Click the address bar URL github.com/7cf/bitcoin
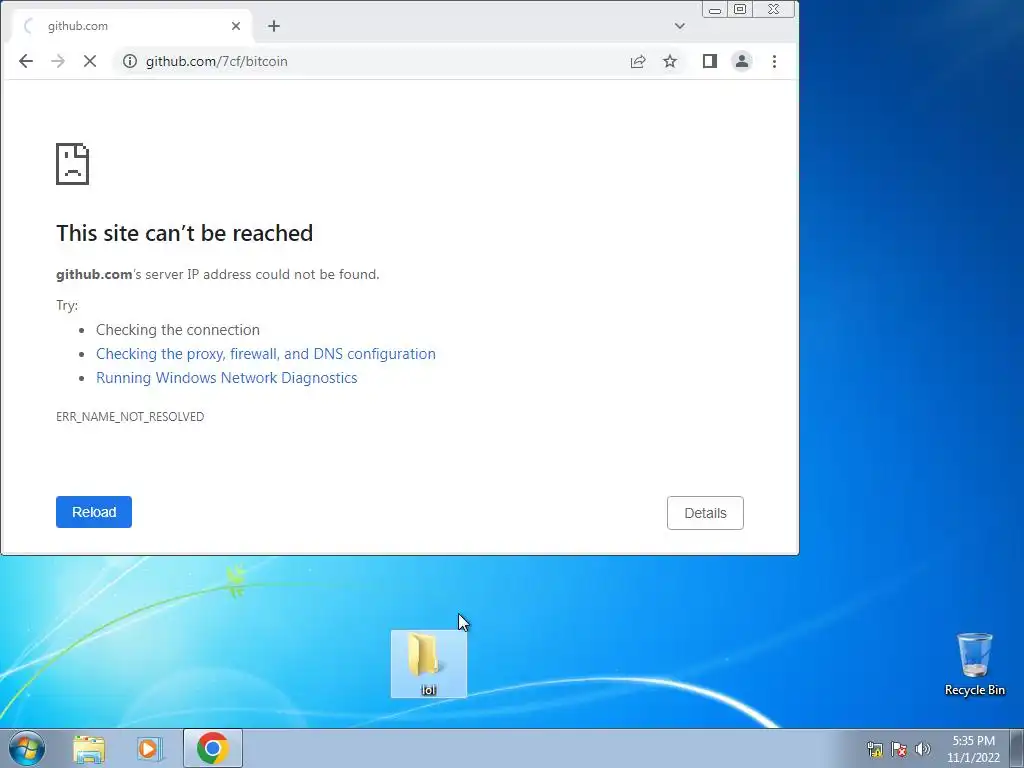 (x=217, y=61)
